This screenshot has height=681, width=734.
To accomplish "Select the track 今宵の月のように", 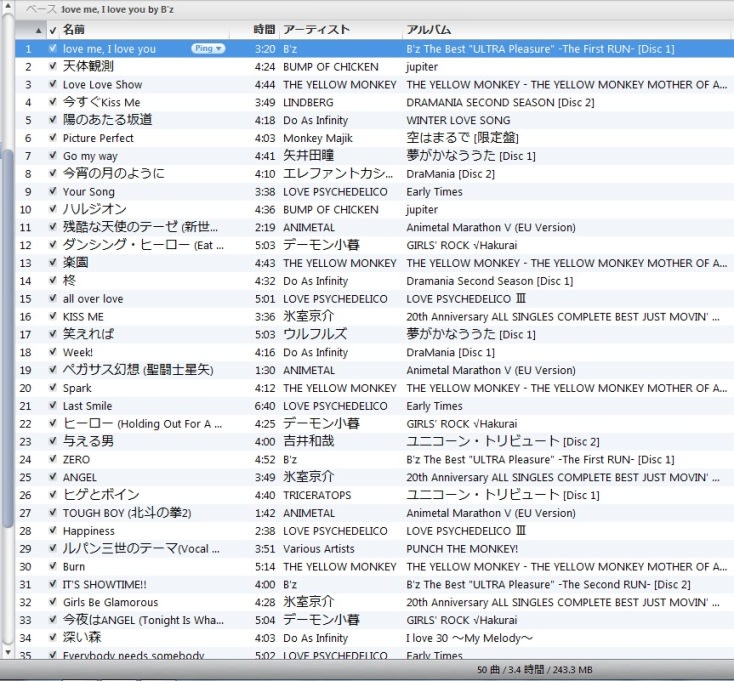I will point(114,173).
